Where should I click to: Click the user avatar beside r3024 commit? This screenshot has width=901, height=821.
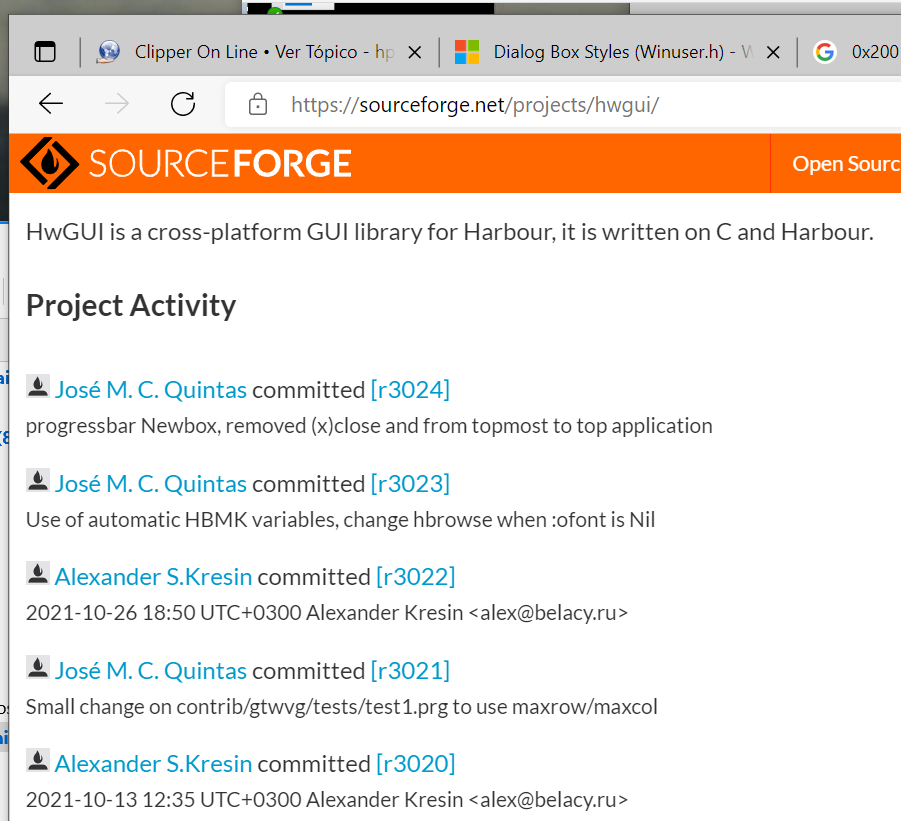tap(38, 387)
